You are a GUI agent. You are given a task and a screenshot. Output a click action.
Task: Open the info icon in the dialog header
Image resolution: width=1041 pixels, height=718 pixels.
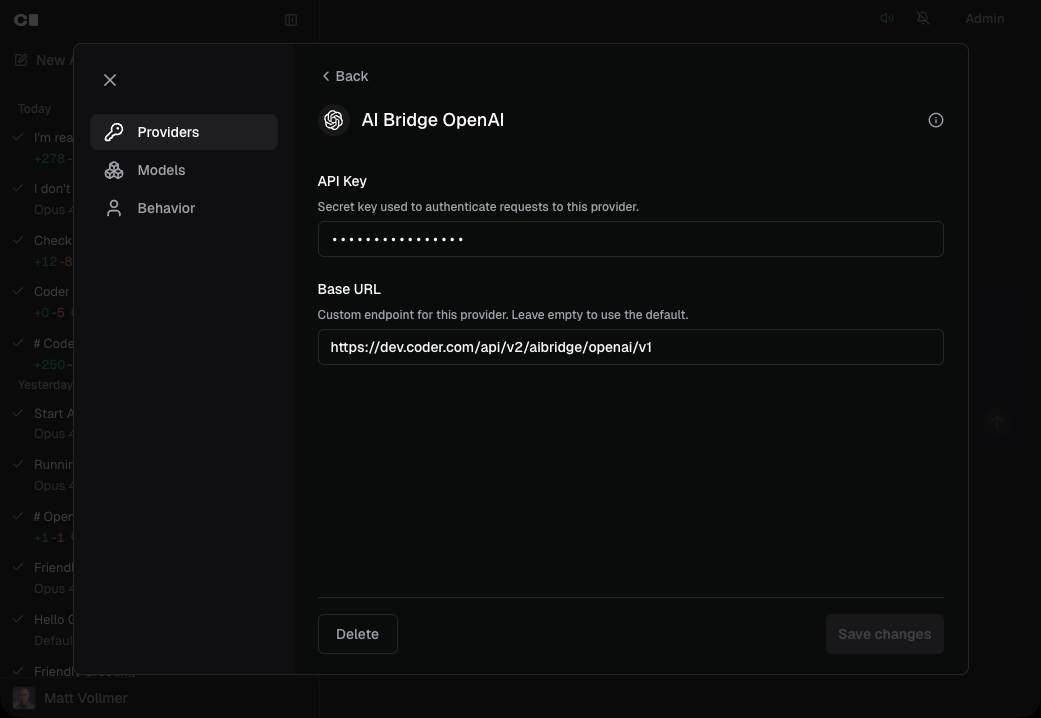click(x=935, y=120)
